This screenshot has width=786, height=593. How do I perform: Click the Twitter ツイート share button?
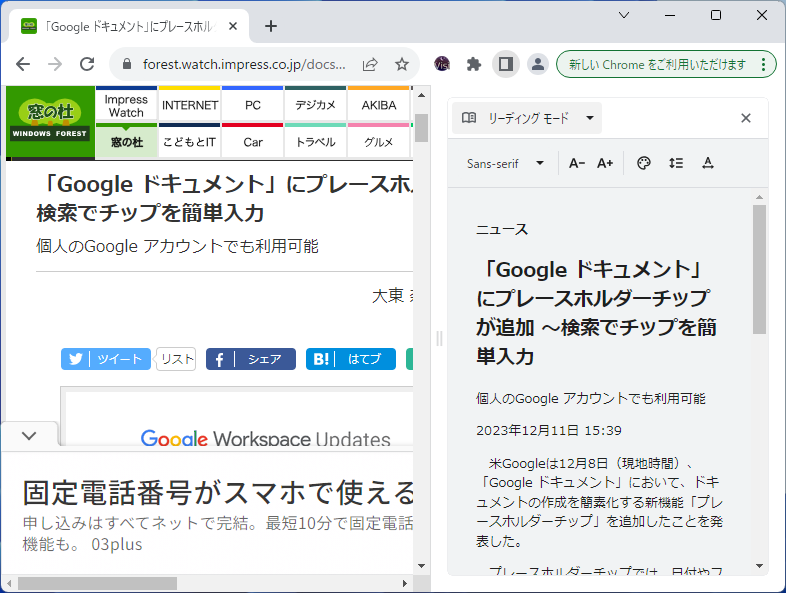pos(106,359)
